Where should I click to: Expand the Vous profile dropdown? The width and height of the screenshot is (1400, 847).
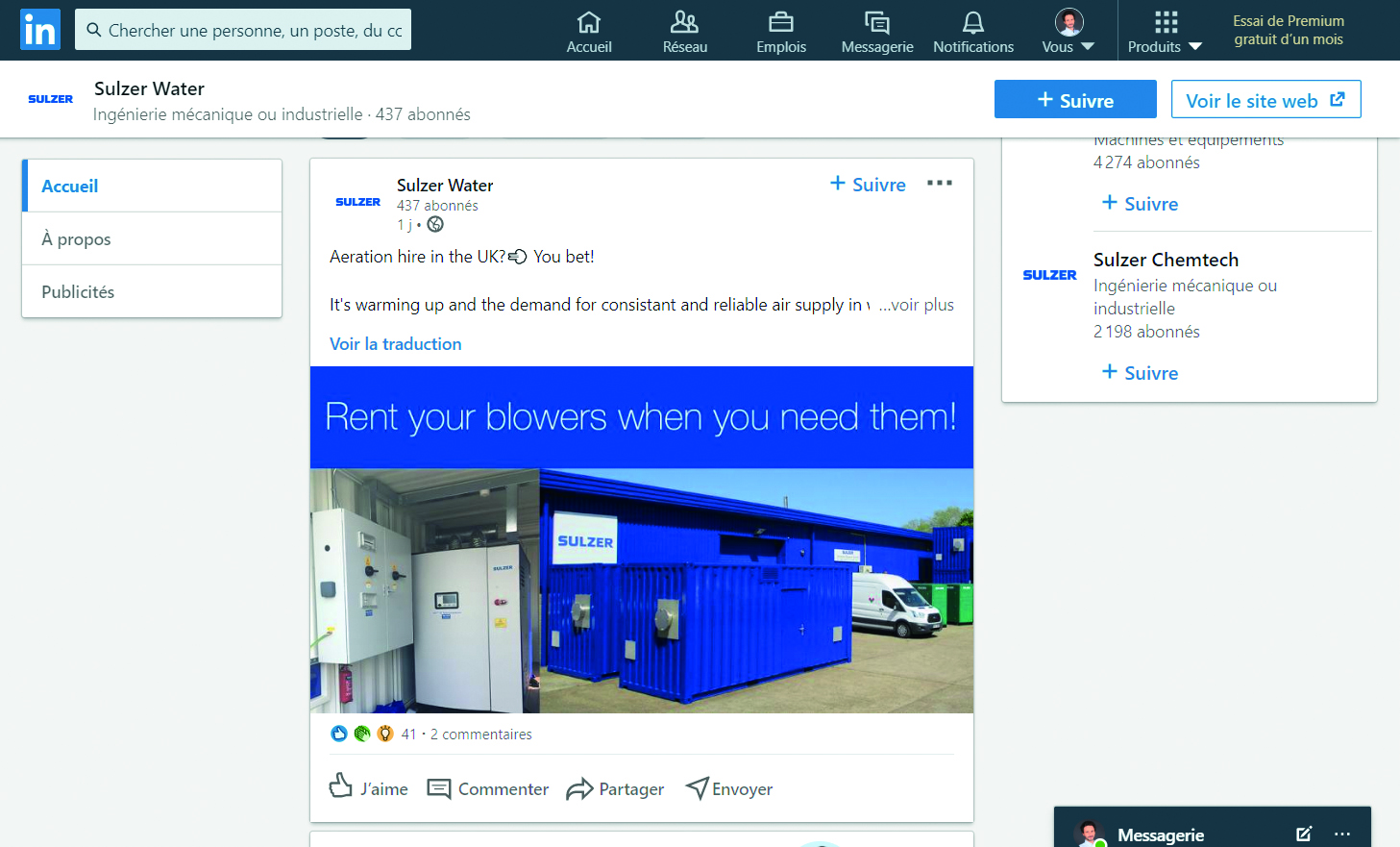[x=1068, y=32]
